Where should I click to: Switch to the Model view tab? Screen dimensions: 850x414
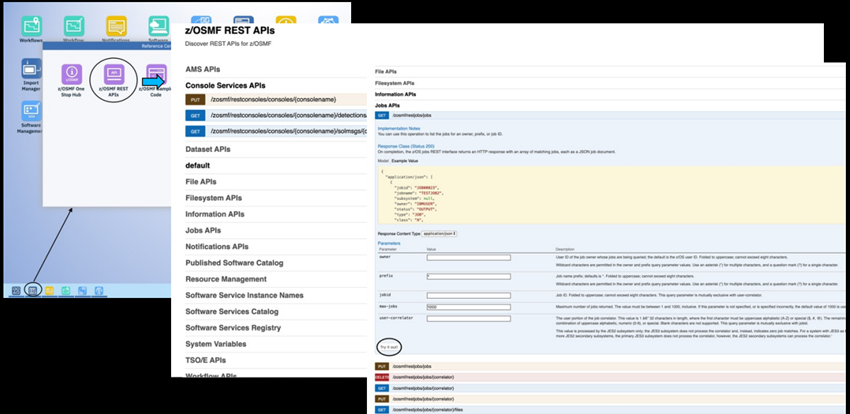[x=383, y=161]
